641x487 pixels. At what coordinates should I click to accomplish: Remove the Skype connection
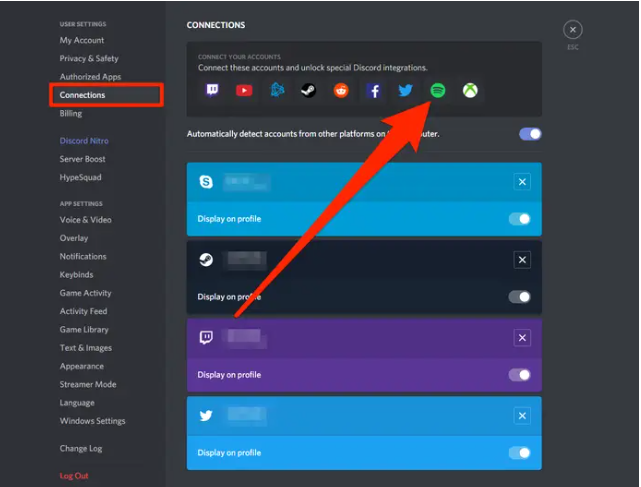click(522, 182)
